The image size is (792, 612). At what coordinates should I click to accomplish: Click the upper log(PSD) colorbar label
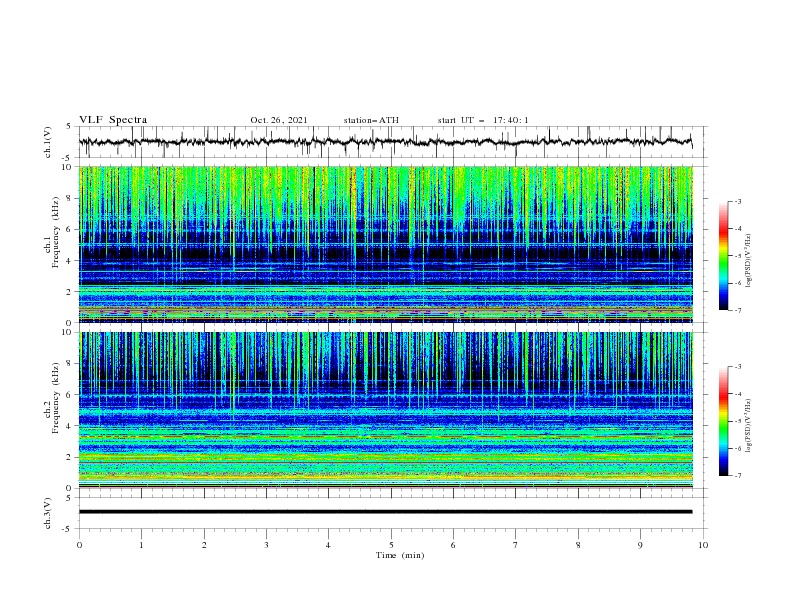tap(749, 261)
